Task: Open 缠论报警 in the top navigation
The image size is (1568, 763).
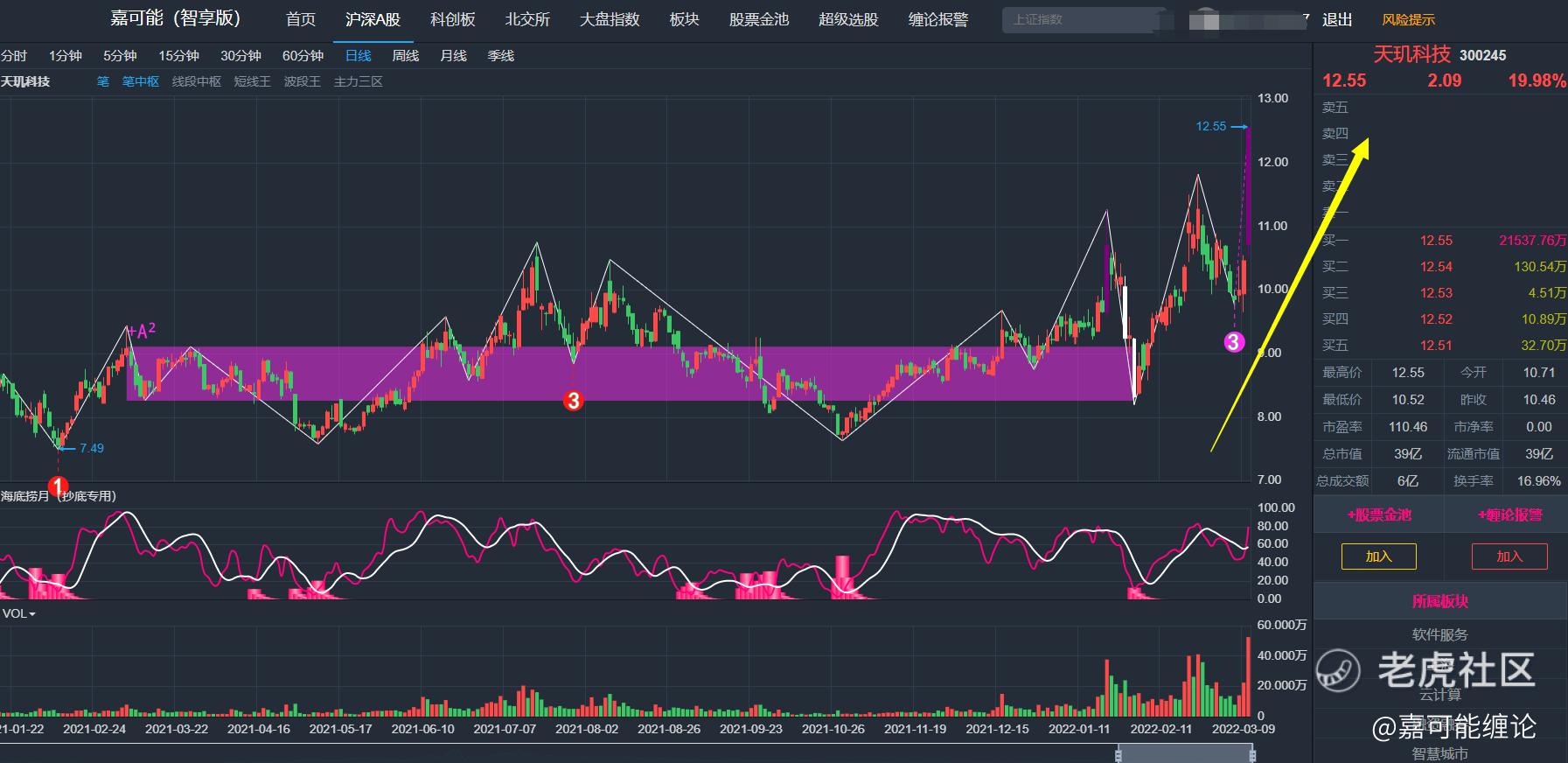Action: point(939,19)
